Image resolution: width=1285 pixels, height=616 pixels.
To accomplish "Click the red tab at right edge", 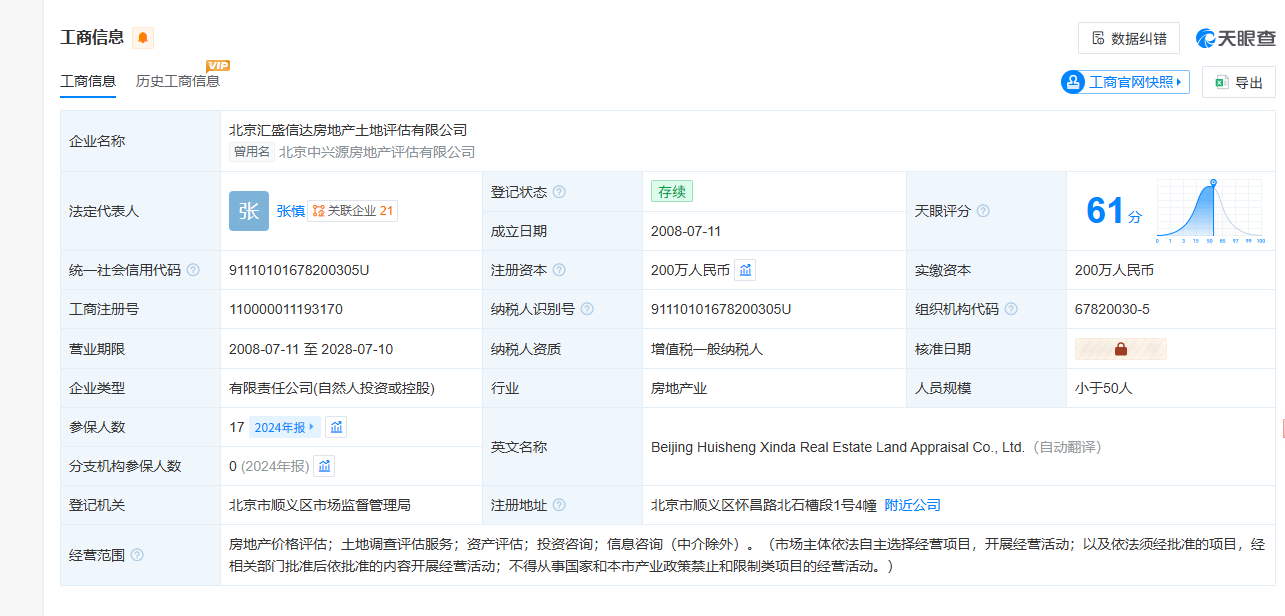I will click(1282, 428).
